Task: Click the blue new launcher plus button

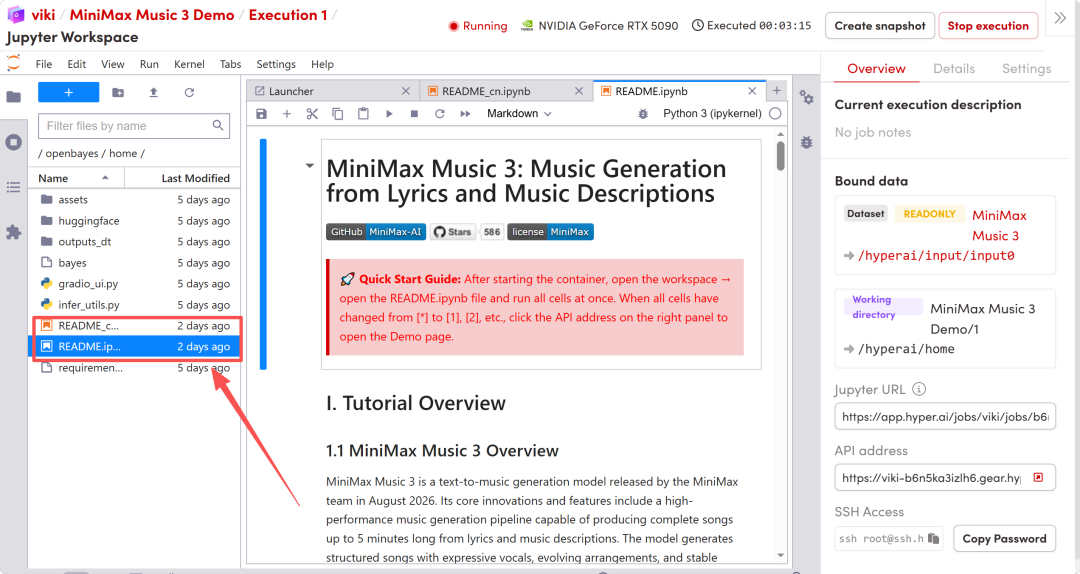Action: point(68,92)
